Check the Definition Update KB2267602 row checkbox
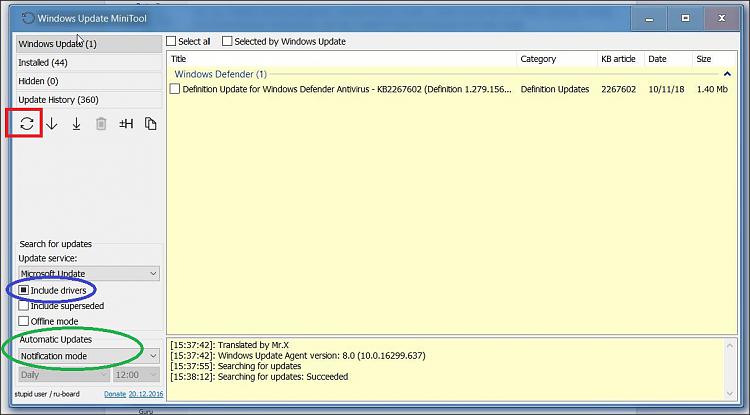750x415 pixels. click(x=175, y=89)
